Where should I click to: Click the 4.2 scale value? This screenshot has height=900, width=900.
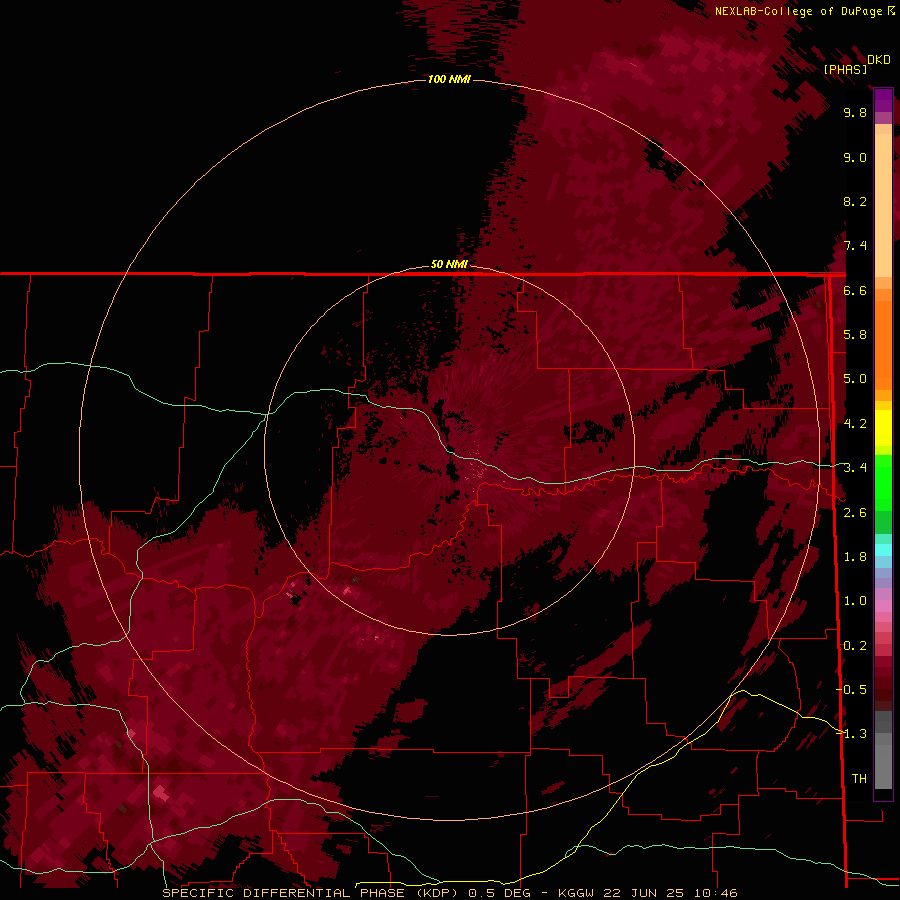point(855,424)
